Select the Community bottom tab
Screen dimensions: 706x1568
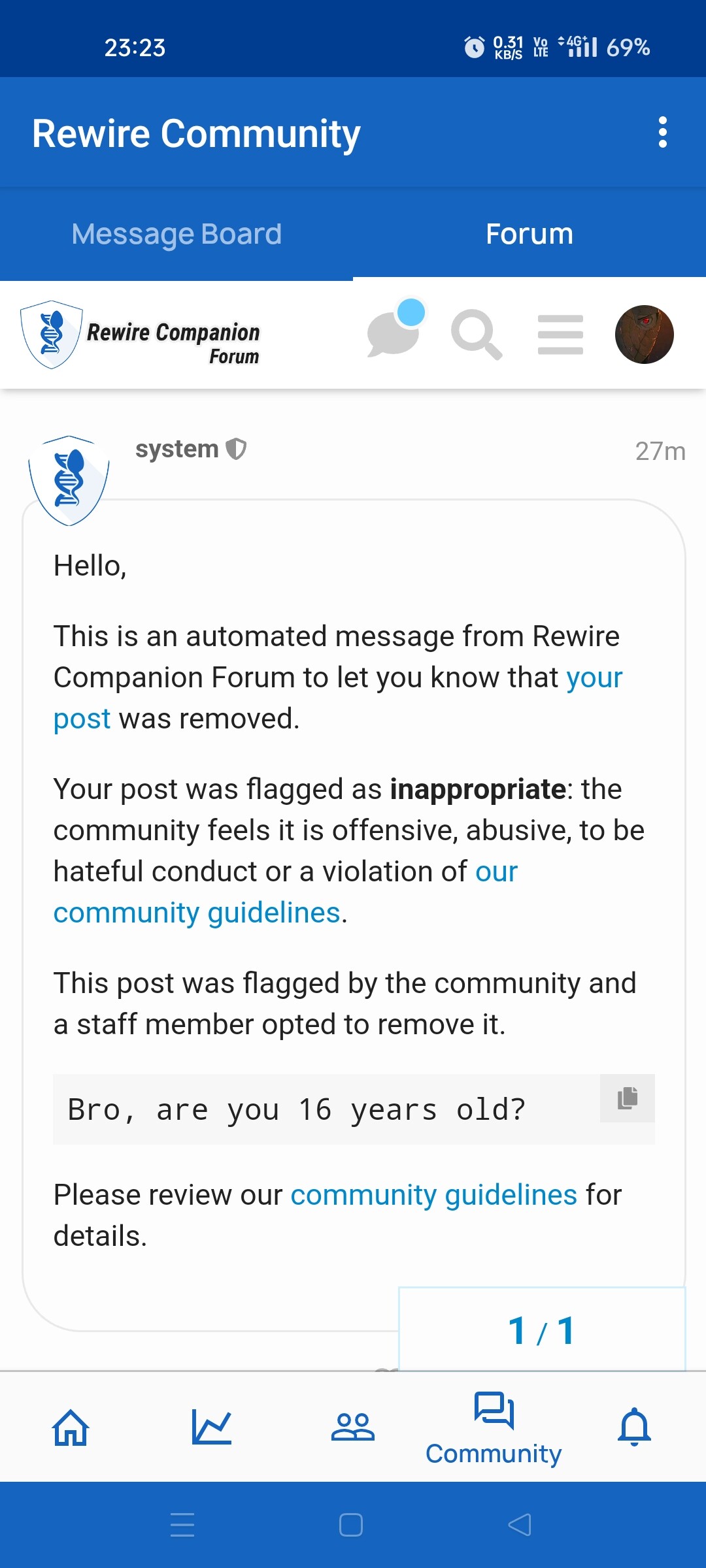[494, 1429]
